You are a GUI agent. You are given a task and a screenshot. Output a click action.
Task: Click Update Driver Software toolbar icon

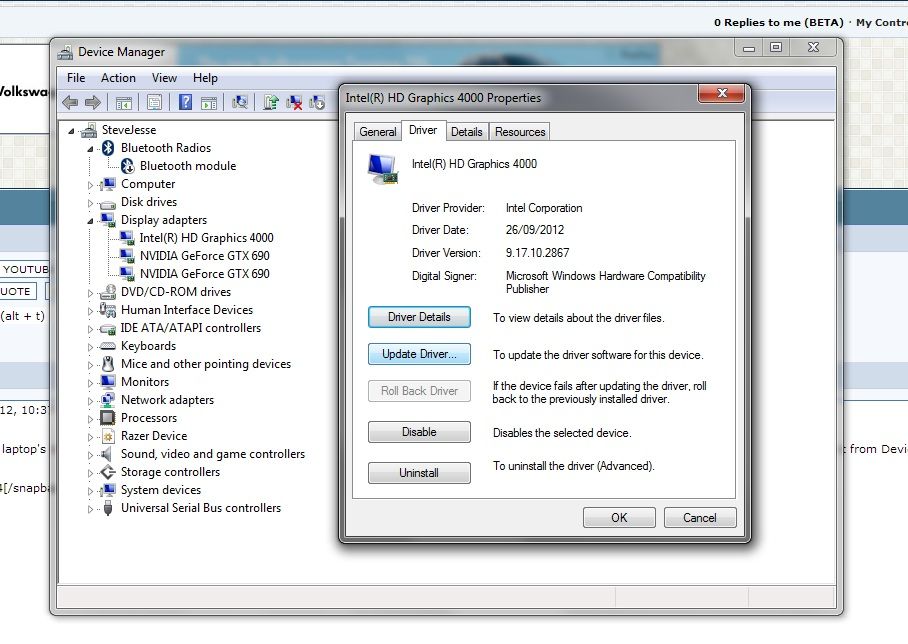click(270, 102)
